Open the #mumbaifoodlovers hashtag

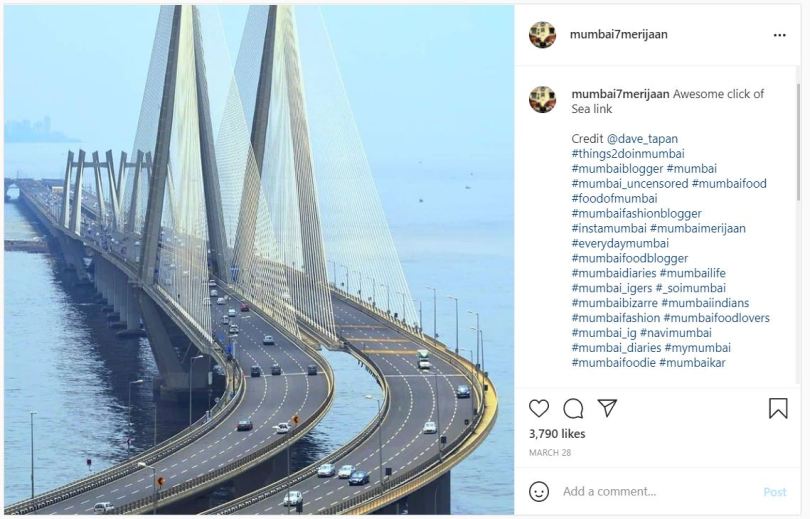[716, 318]
